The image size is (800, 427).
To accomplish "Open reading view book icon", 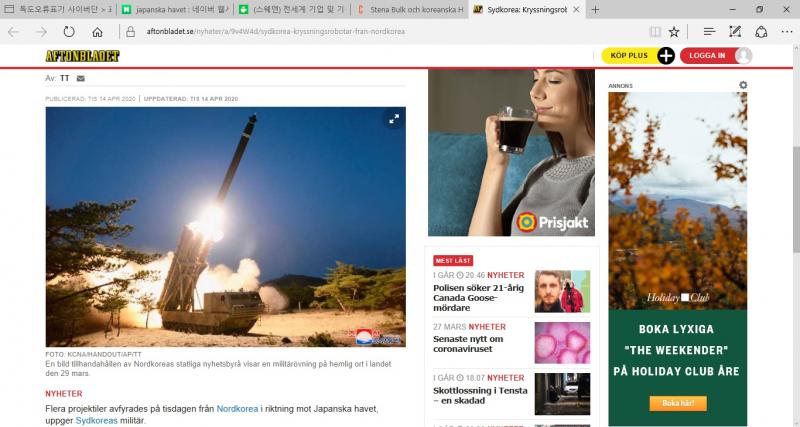I will pyautogui.click(x=654, y=32).
